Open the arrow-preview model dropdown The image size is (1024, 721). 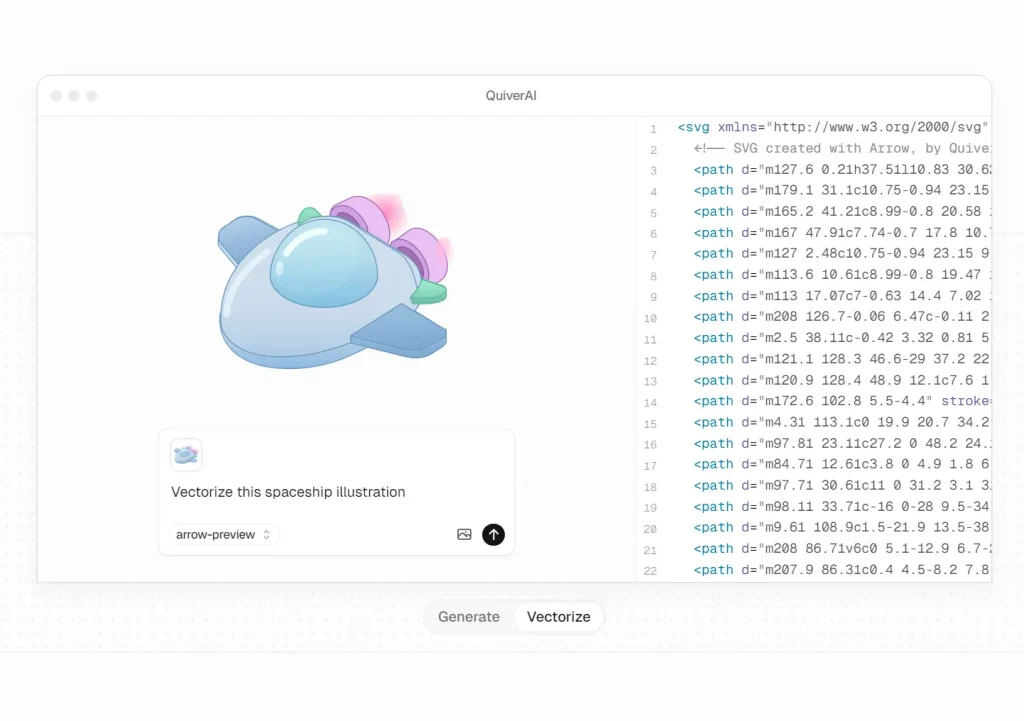(221, 534)
